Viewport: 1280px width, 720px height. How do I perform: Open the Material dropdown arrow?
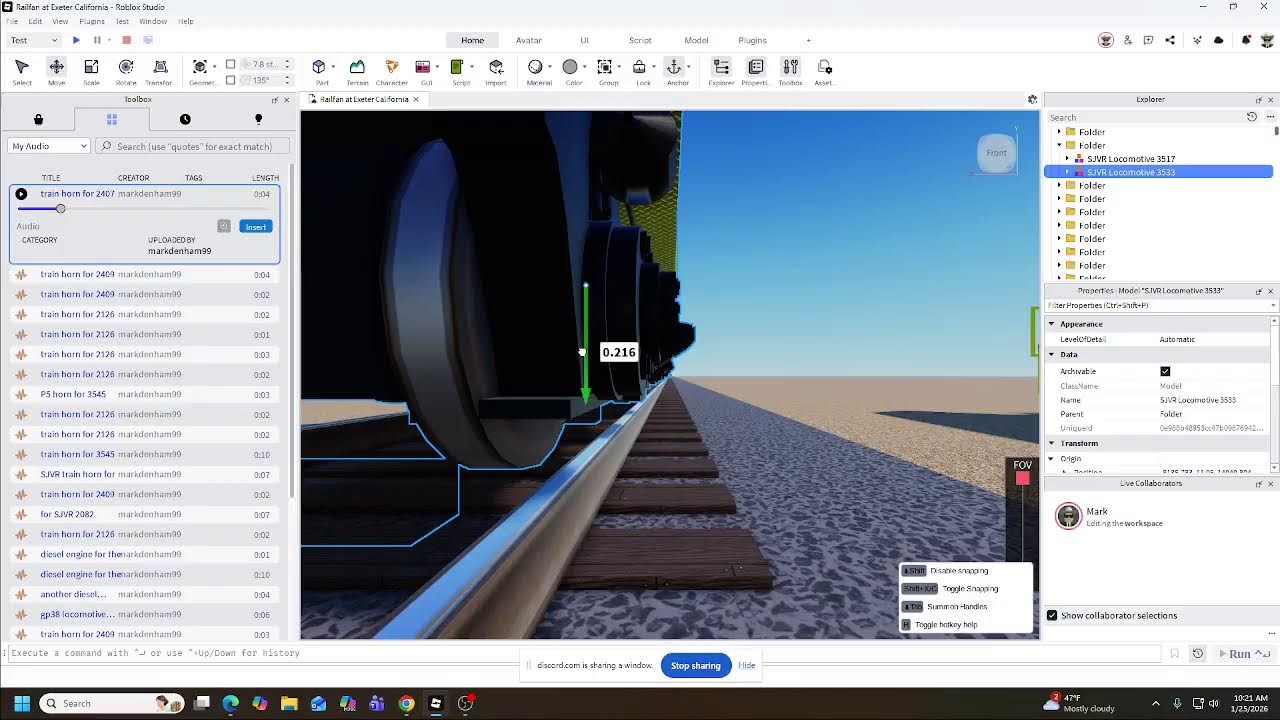coord(549,67)
